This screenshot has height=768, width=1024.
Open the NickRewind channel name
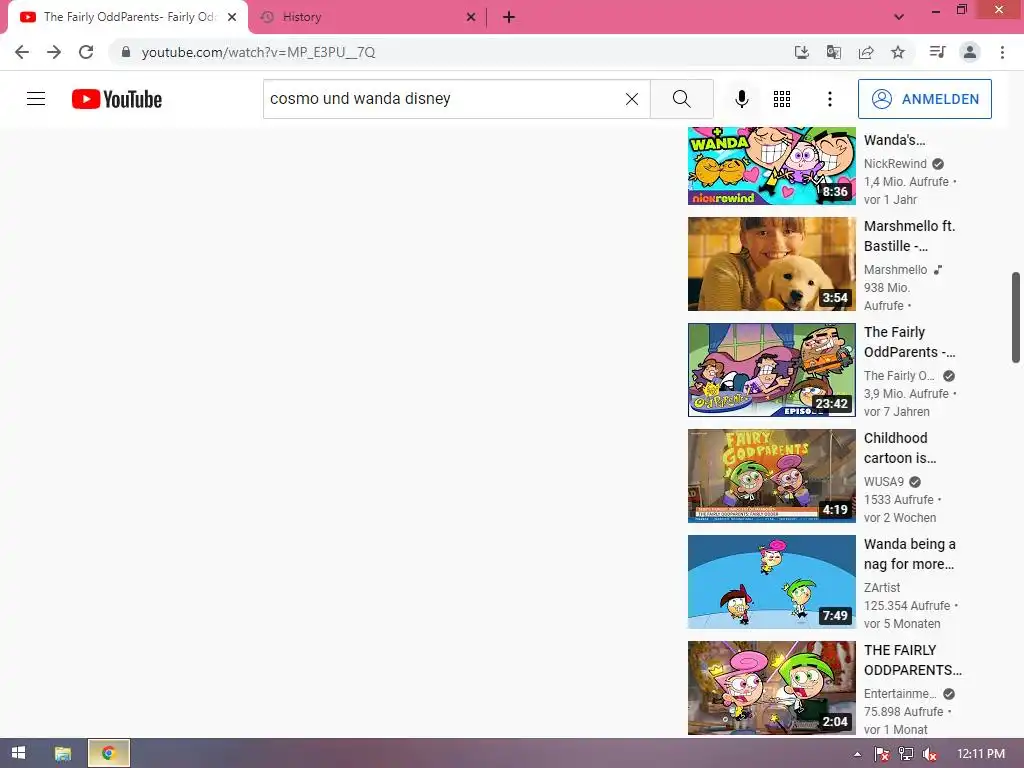point(895,163)
